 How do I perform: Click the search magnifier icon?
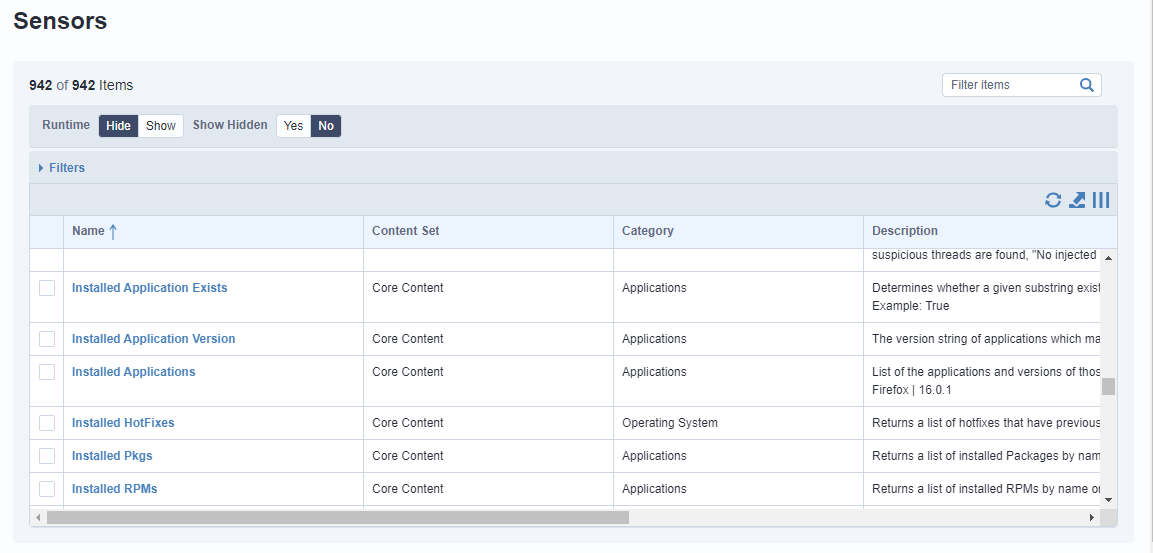pyautogui.click(x=1087, y=85)
